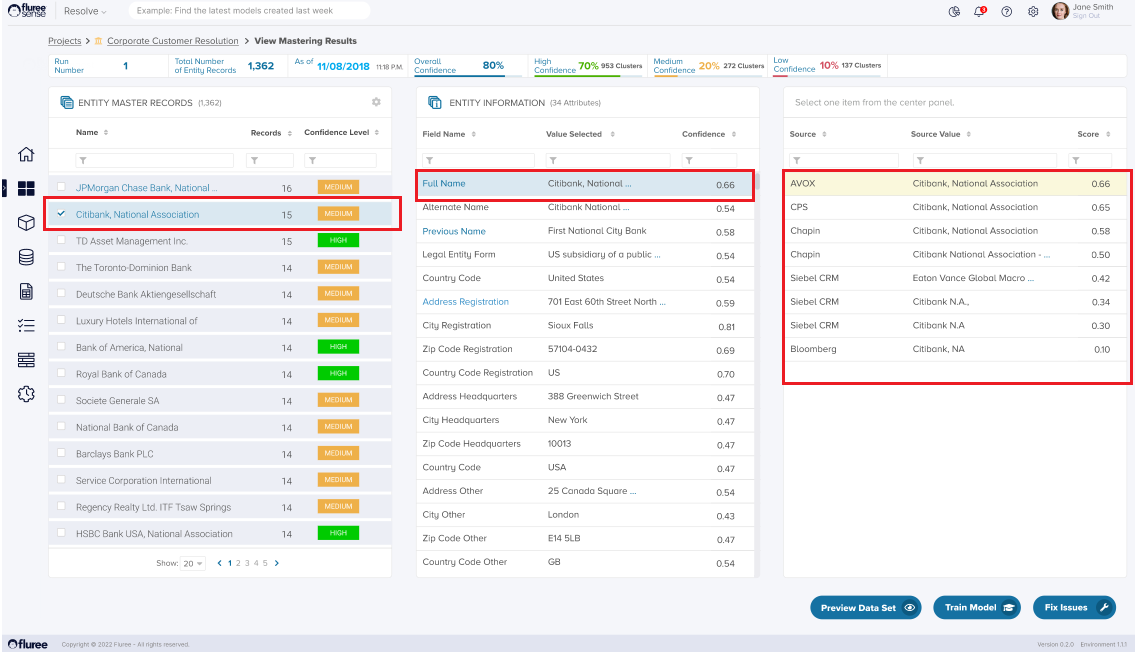Open the Show 20 rows-per-page dropdown
This screenshot has width=1135, height=652.
(x=192, y=563)
